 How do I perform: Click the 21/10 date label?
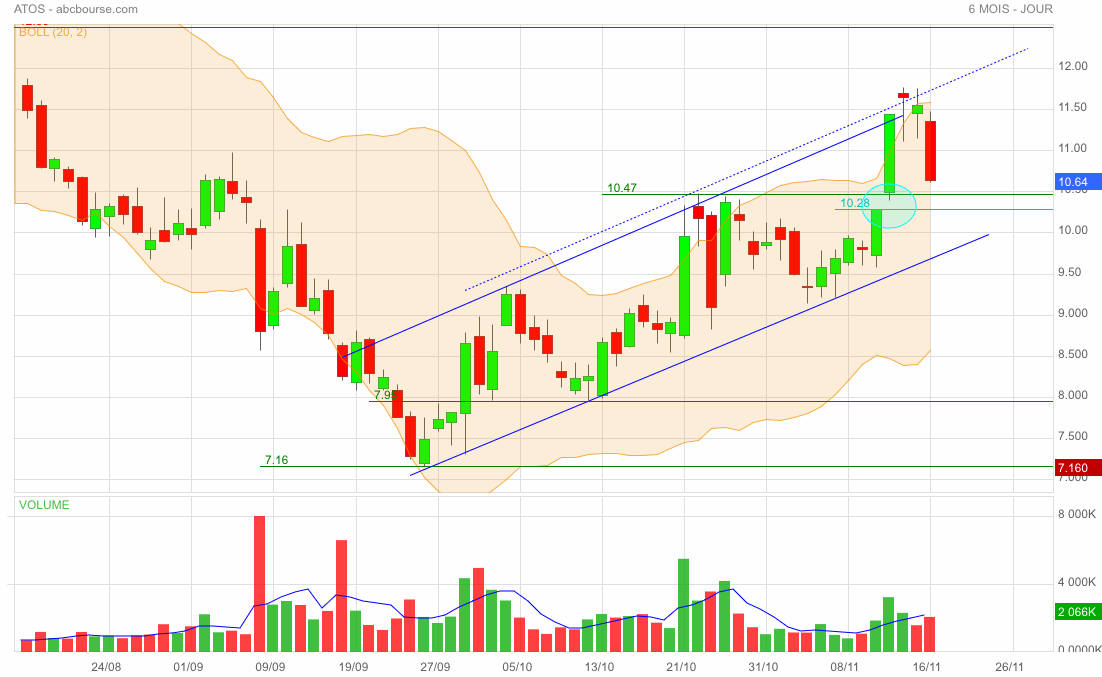pyautogui.click(x=682, y=667)
